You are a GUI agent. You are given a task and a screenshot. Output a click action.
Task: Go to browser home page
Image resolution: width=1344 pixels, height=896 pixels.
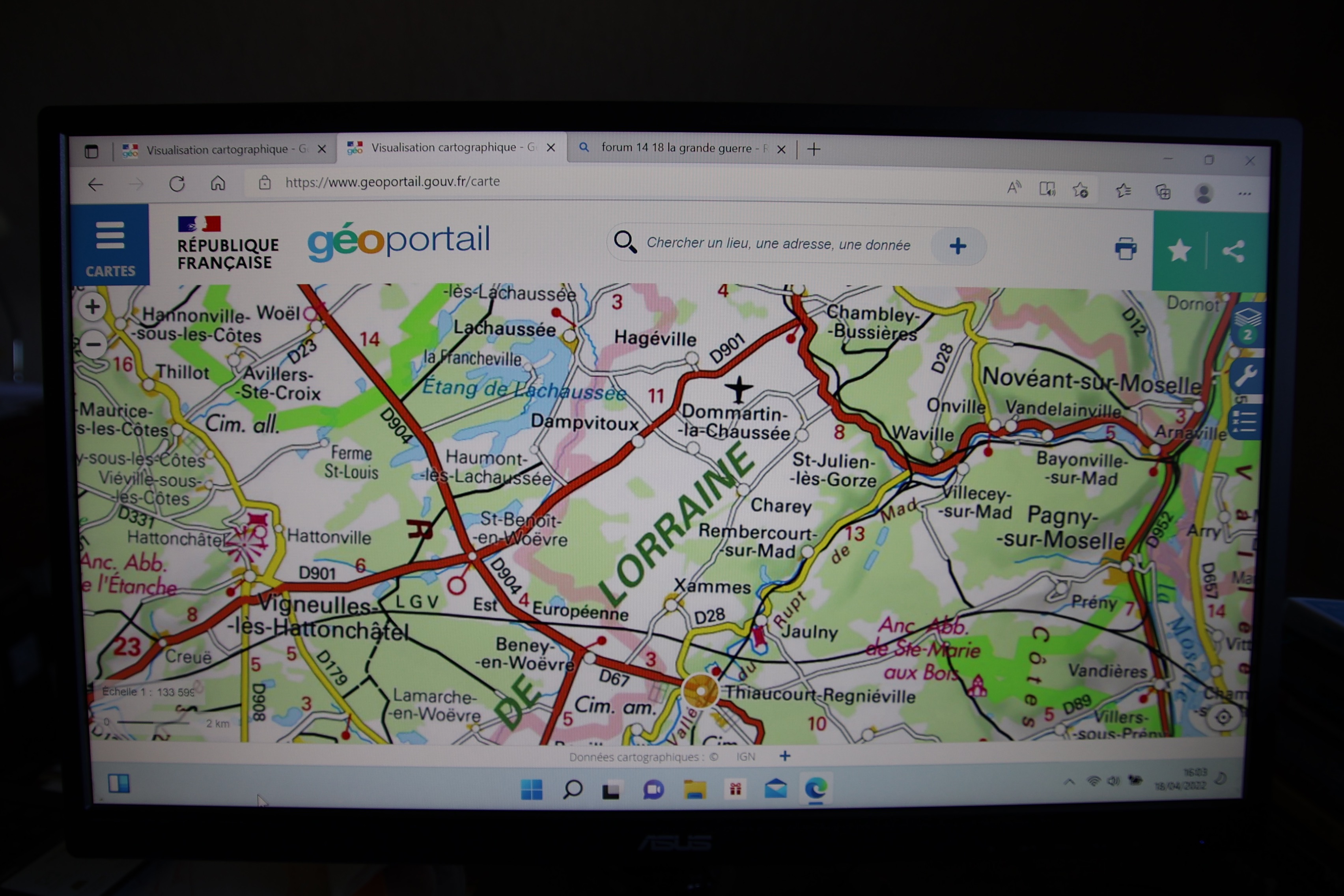(218, 183)
